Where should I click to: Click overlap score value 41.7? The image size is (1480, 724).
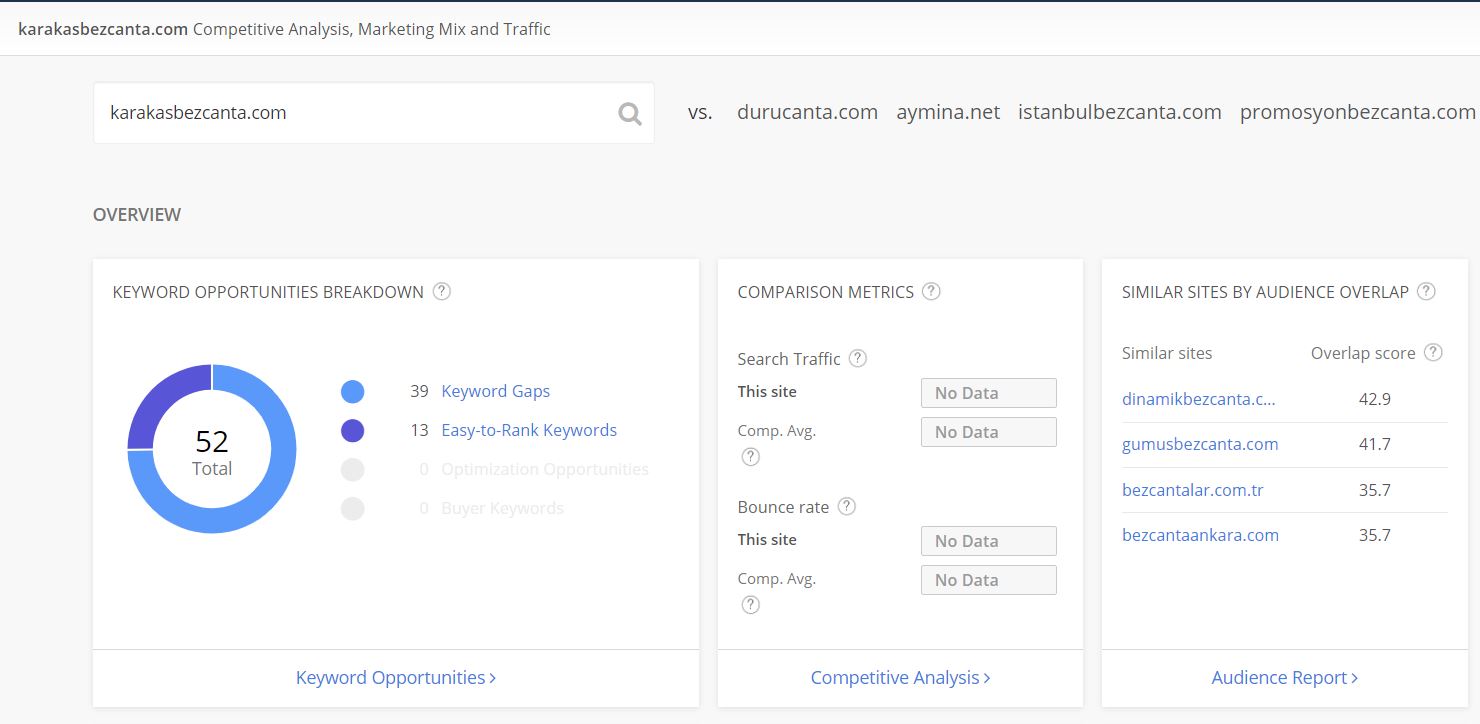coord(1375,444)
